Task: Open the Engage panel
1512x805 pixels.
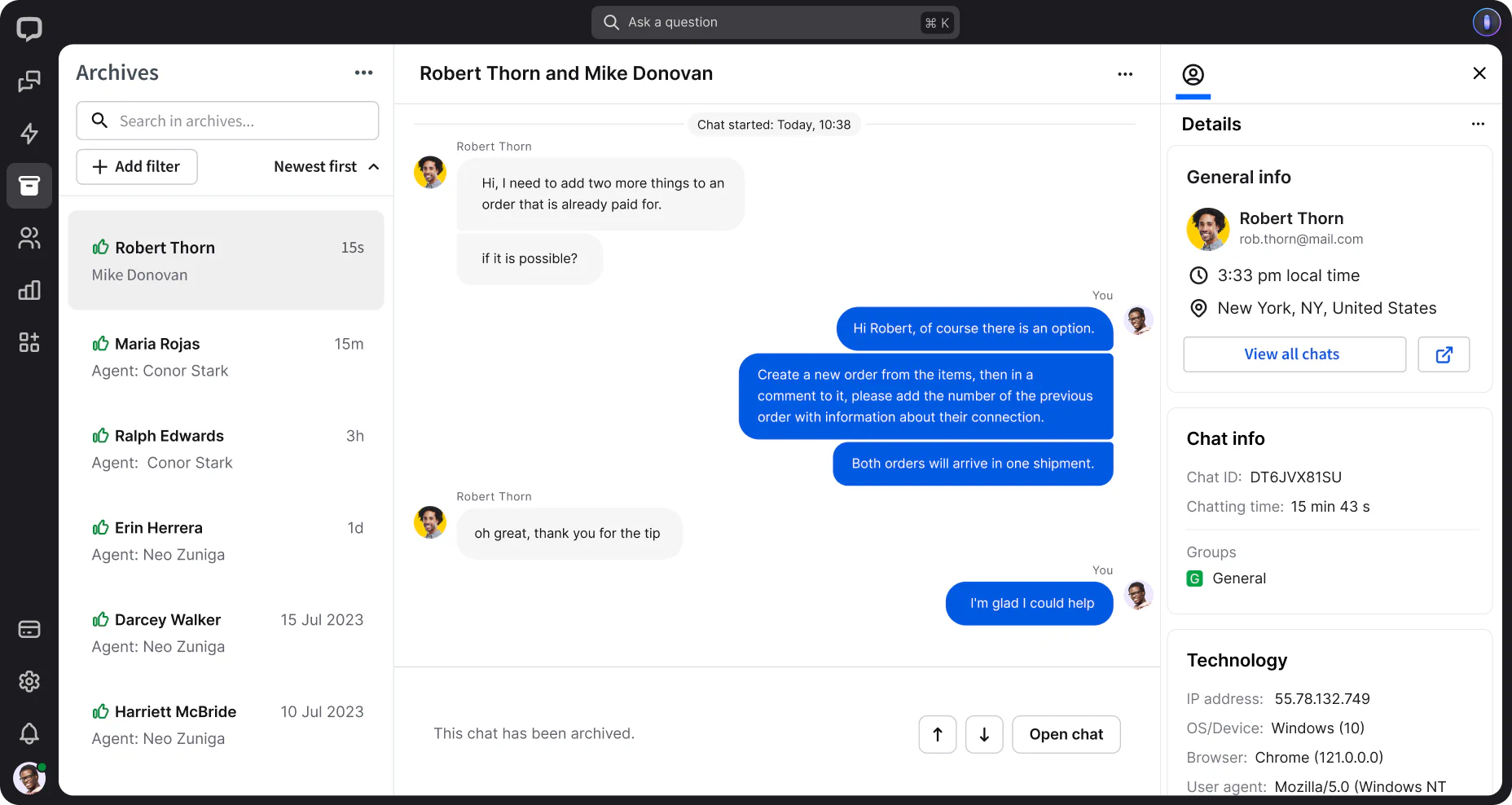Action: tap(29, 134)
